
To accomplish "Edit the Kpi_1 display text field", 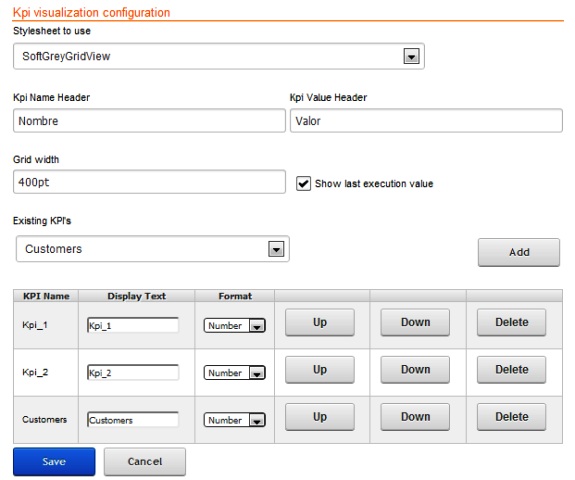I will (x=133, y=325).
